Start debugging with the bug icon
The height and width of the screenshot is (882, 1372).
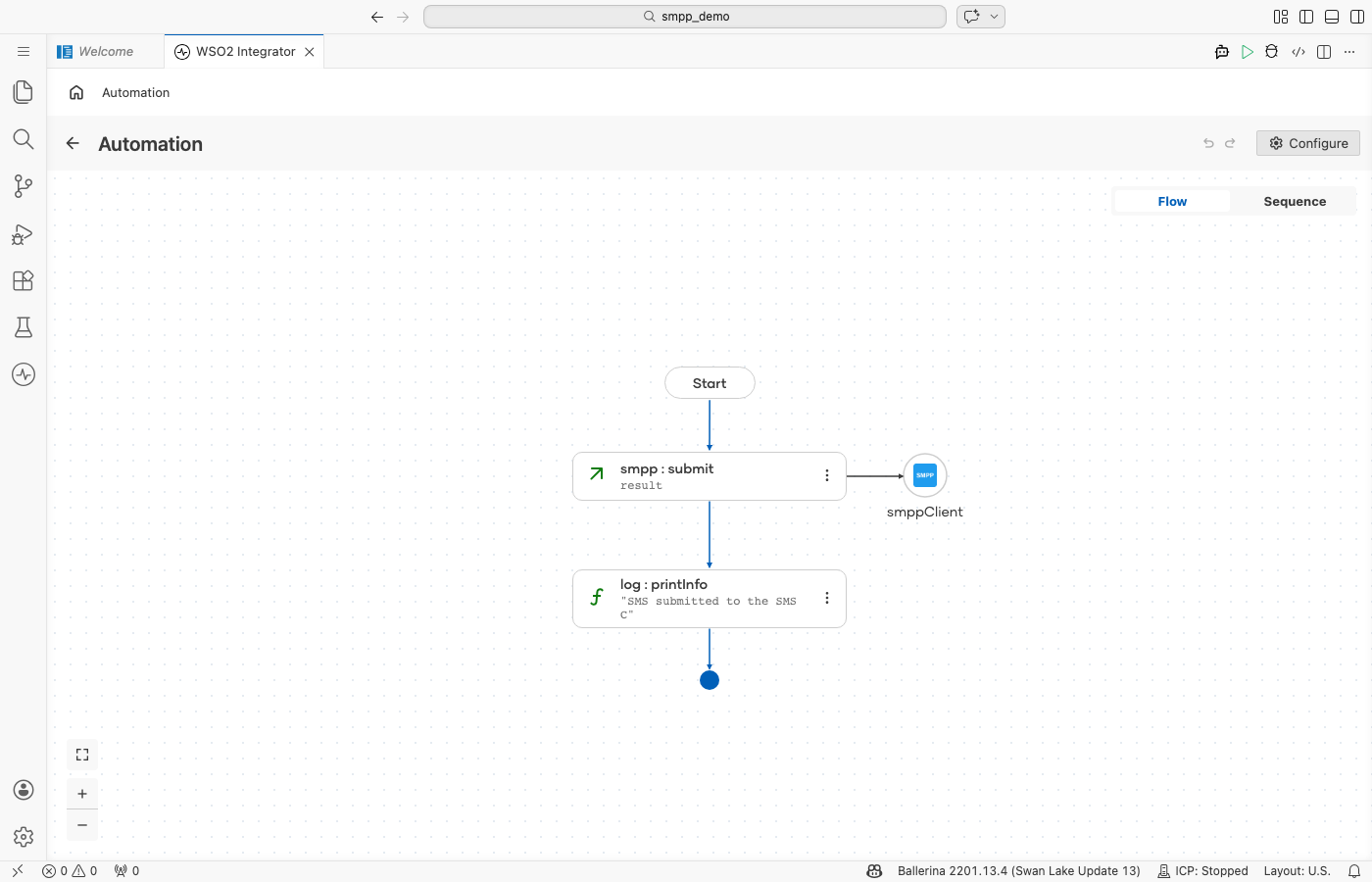point(1272,52)
